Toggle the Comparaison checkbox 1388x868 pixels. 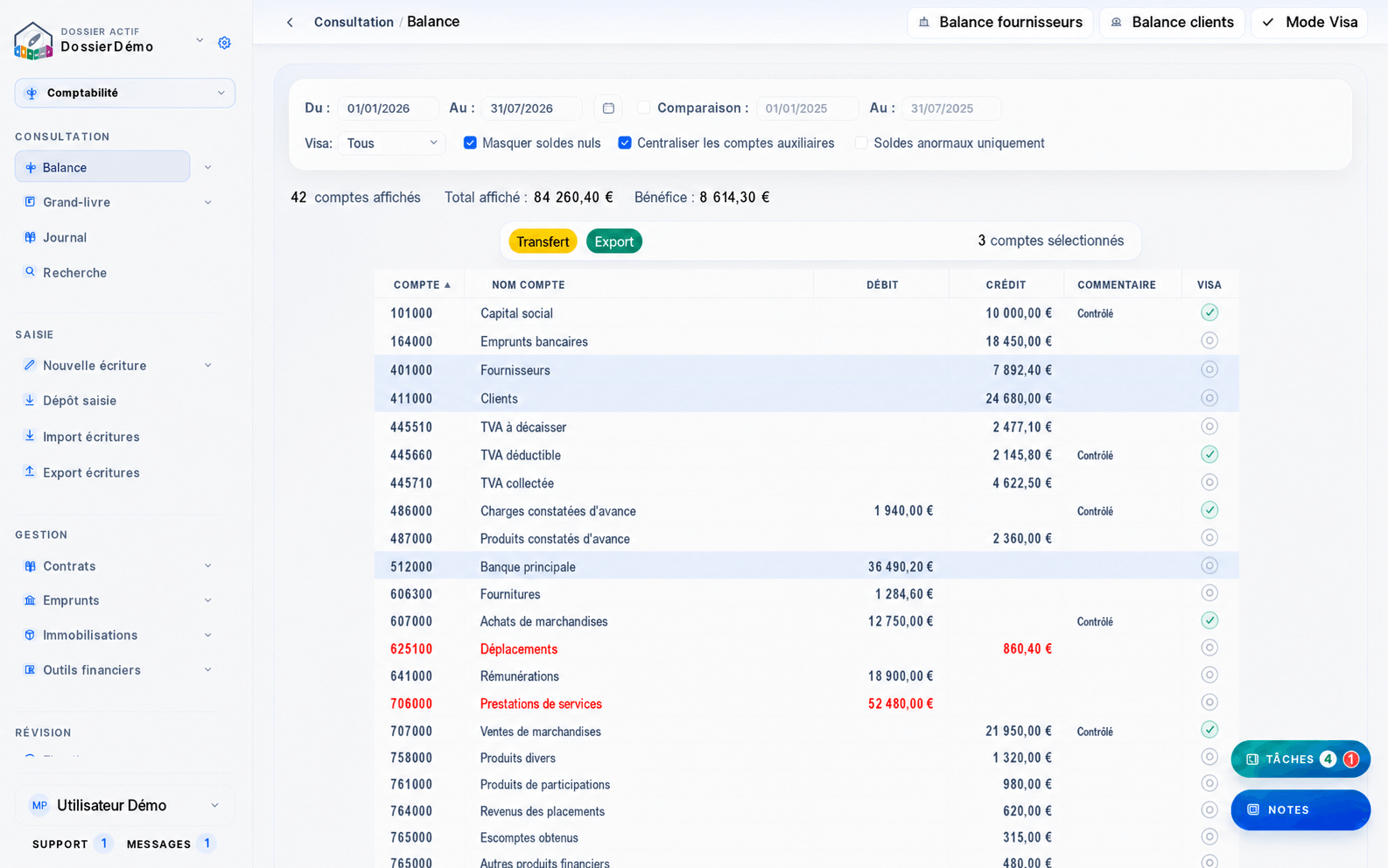[x=644, y=108]
